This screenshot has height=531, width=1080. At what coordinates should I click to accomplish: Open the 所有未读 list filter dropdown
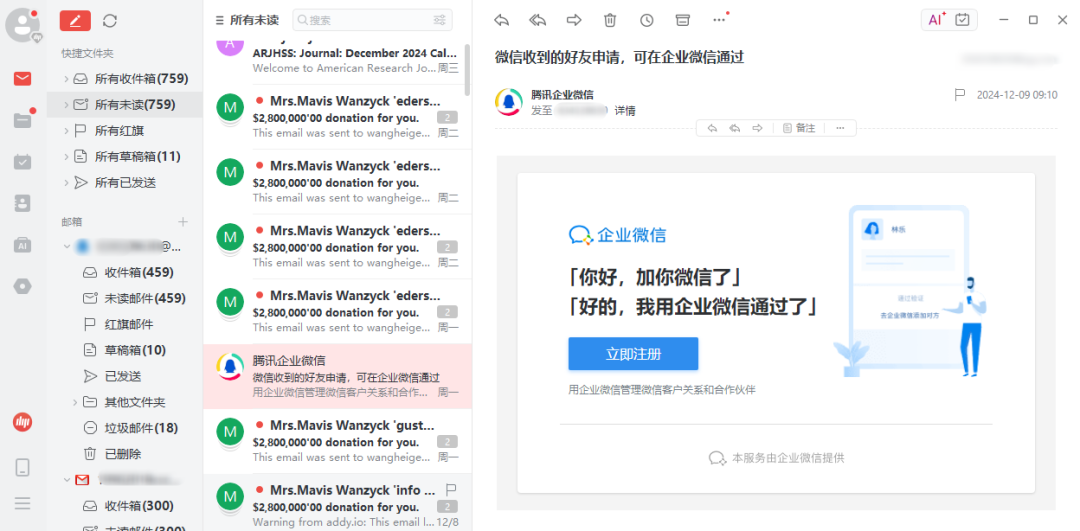click(x=247, y=20)
